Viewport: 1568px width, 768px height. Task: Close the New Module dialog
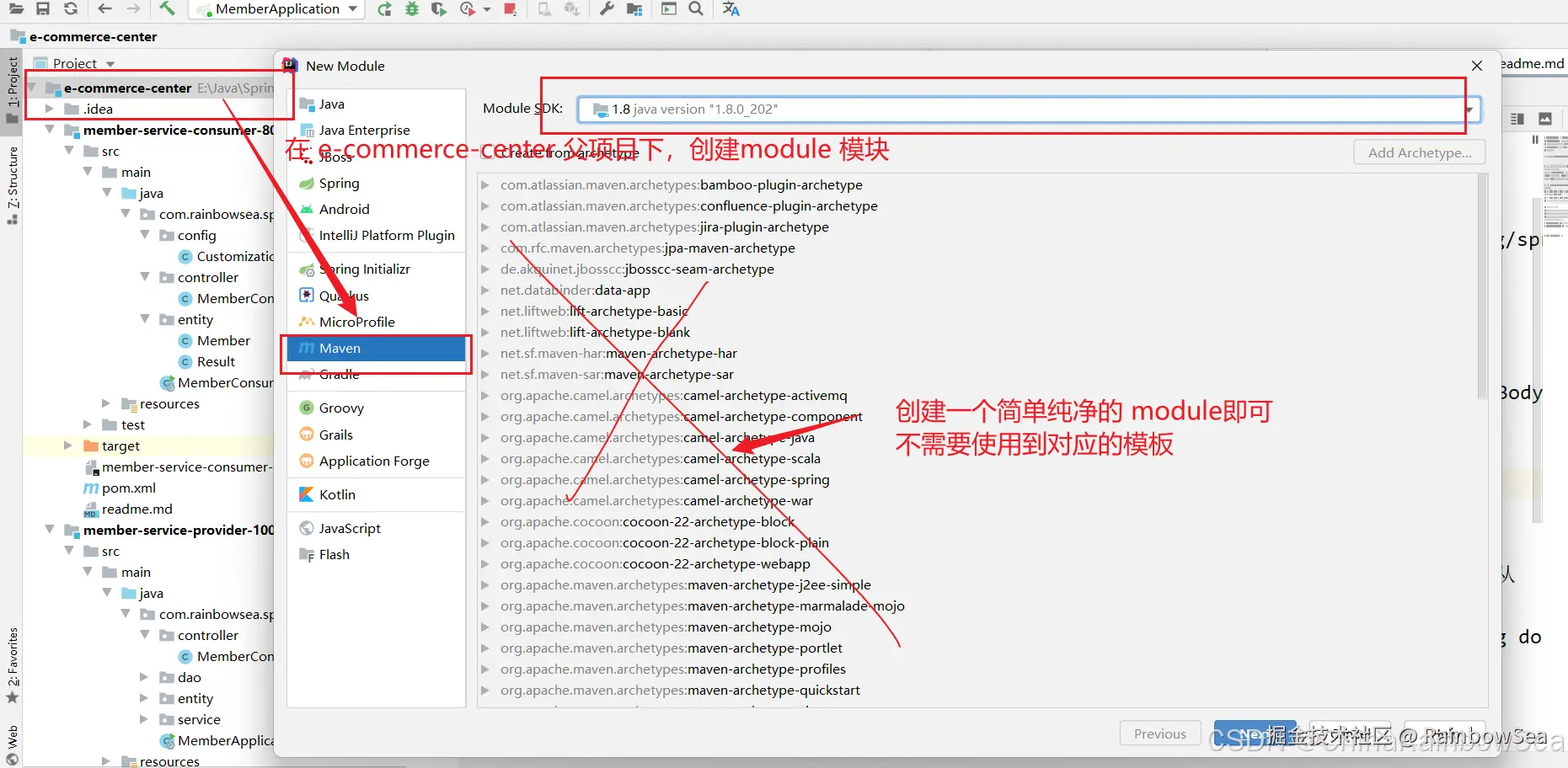1476,66
